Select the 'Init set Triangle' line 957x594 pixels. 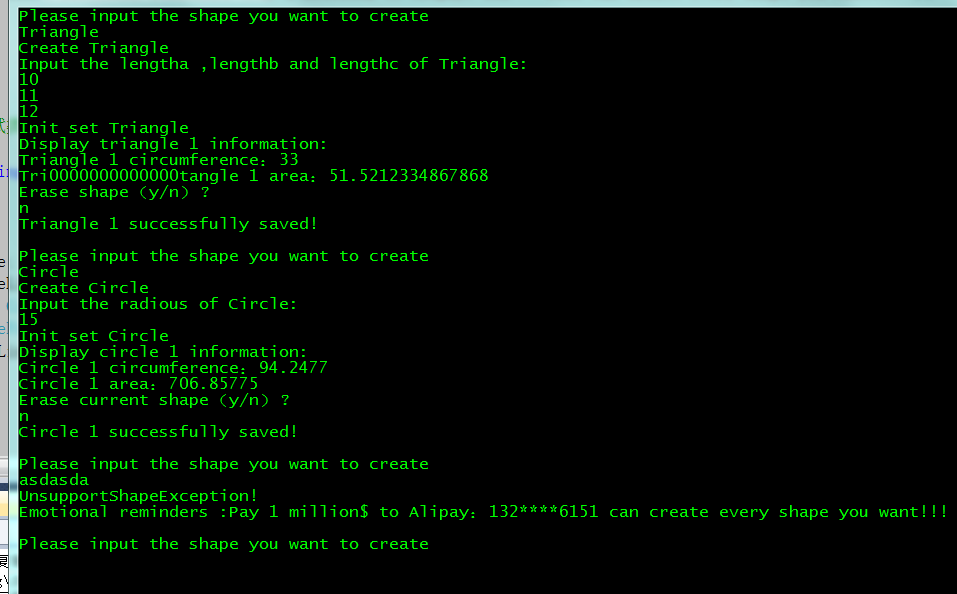click(x=104, y=128)
